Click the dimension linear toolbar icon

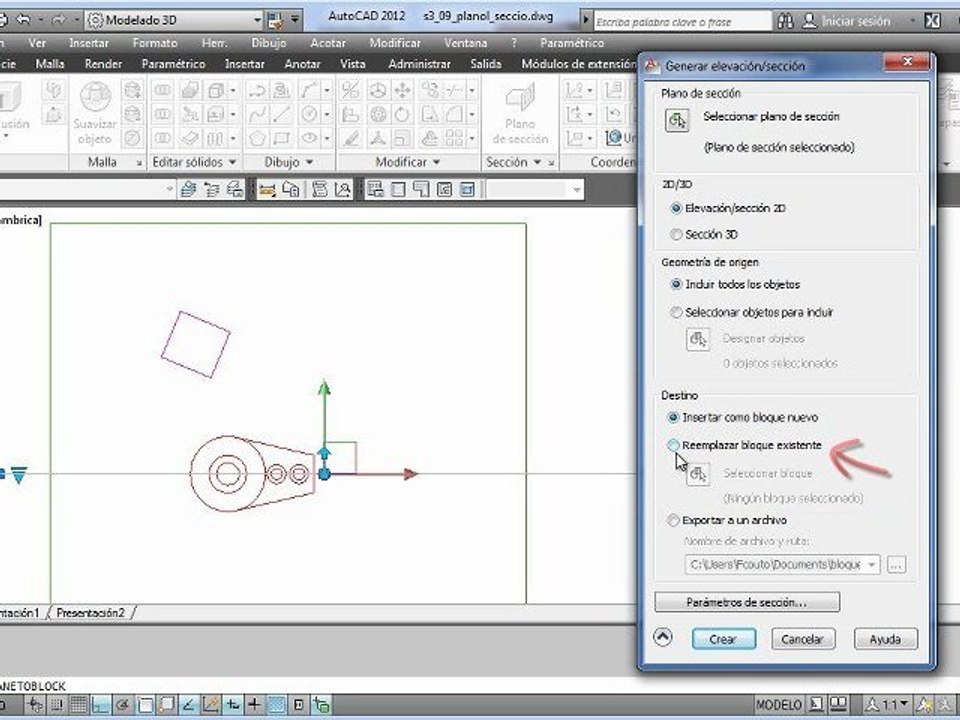267,190
